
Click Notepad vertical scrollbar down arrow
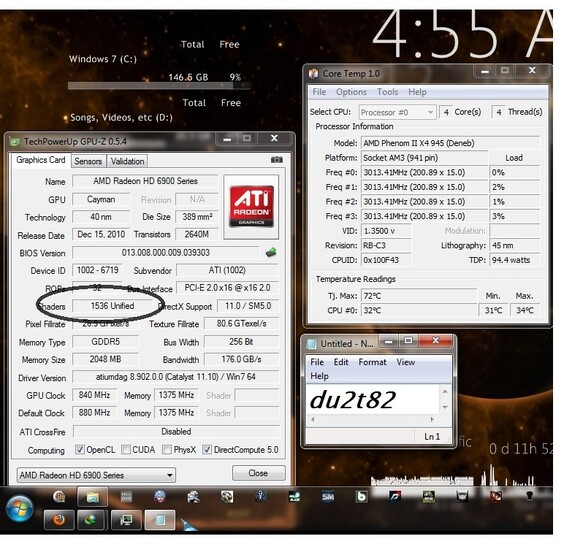[x=445, y=407]
